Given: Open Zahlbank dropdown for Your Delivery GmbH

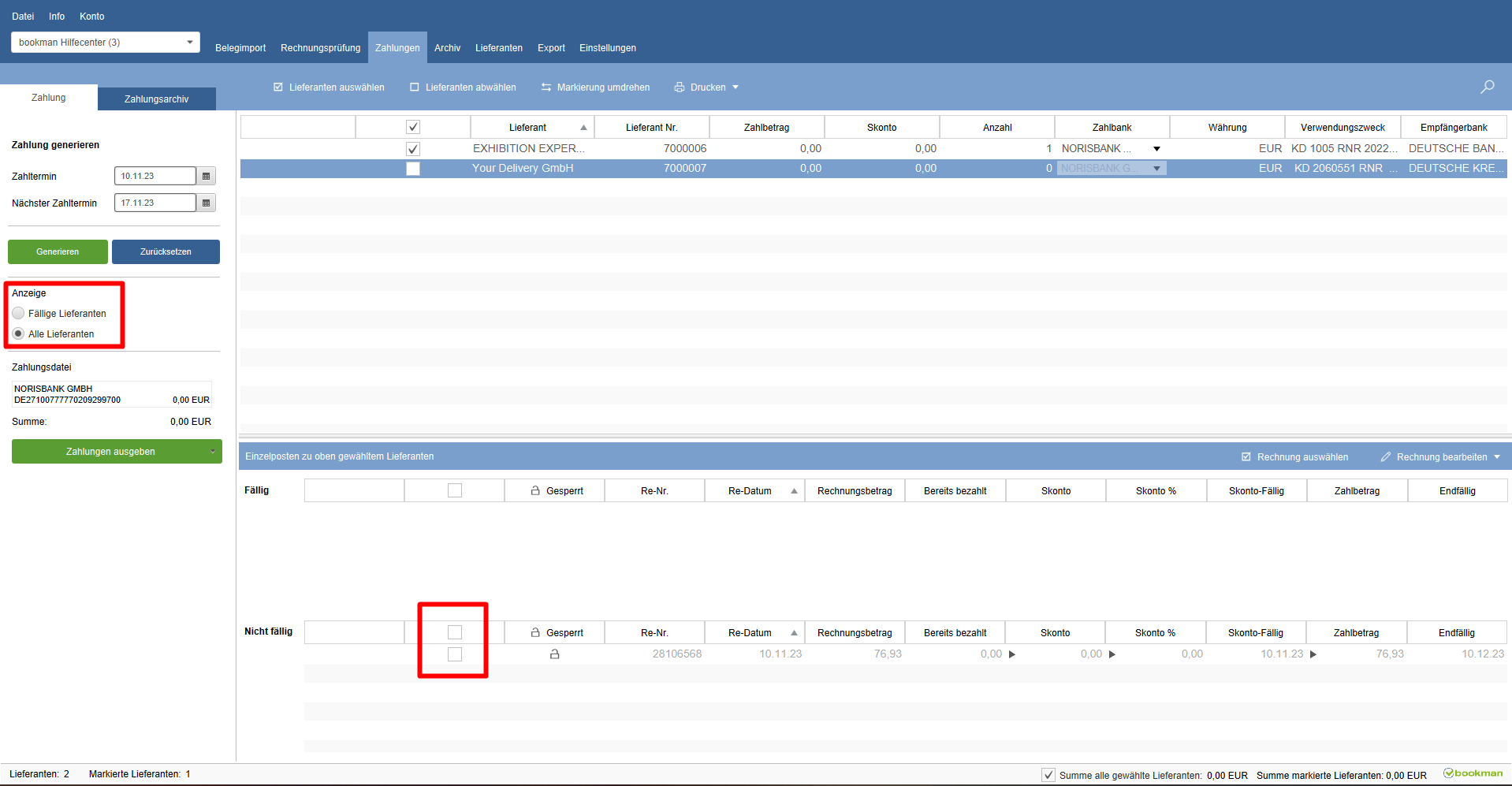Looking at the screenshot, I should pyautogui.click(x=1156, y=168).
